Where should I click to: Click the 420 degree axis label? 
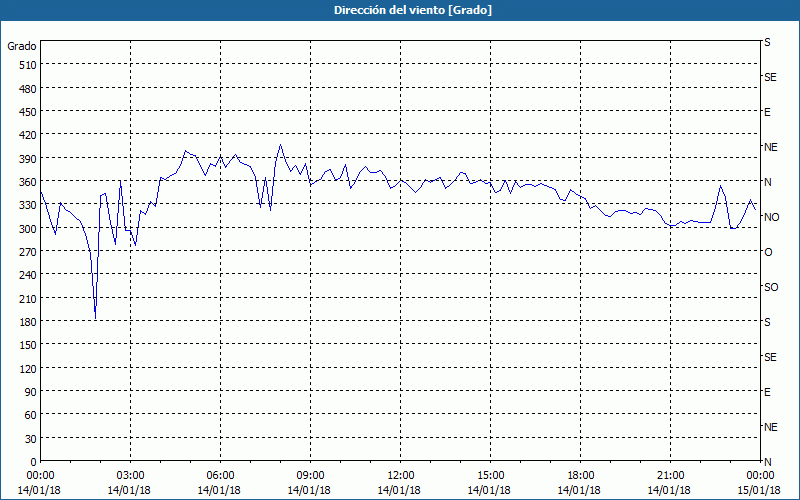28,135
